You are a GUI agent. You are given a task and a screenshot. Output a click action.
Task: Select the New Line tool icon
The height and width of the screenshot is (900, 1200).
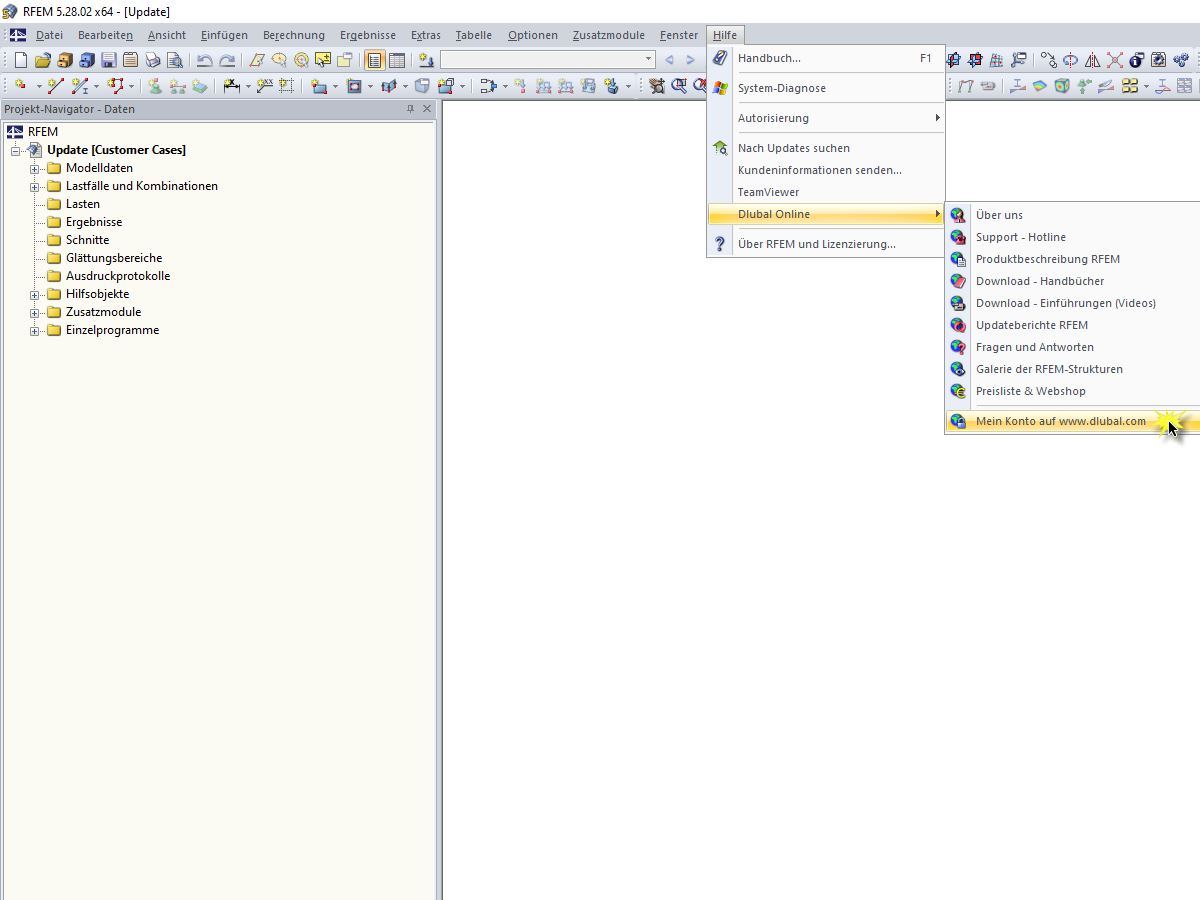coord(56,86)
